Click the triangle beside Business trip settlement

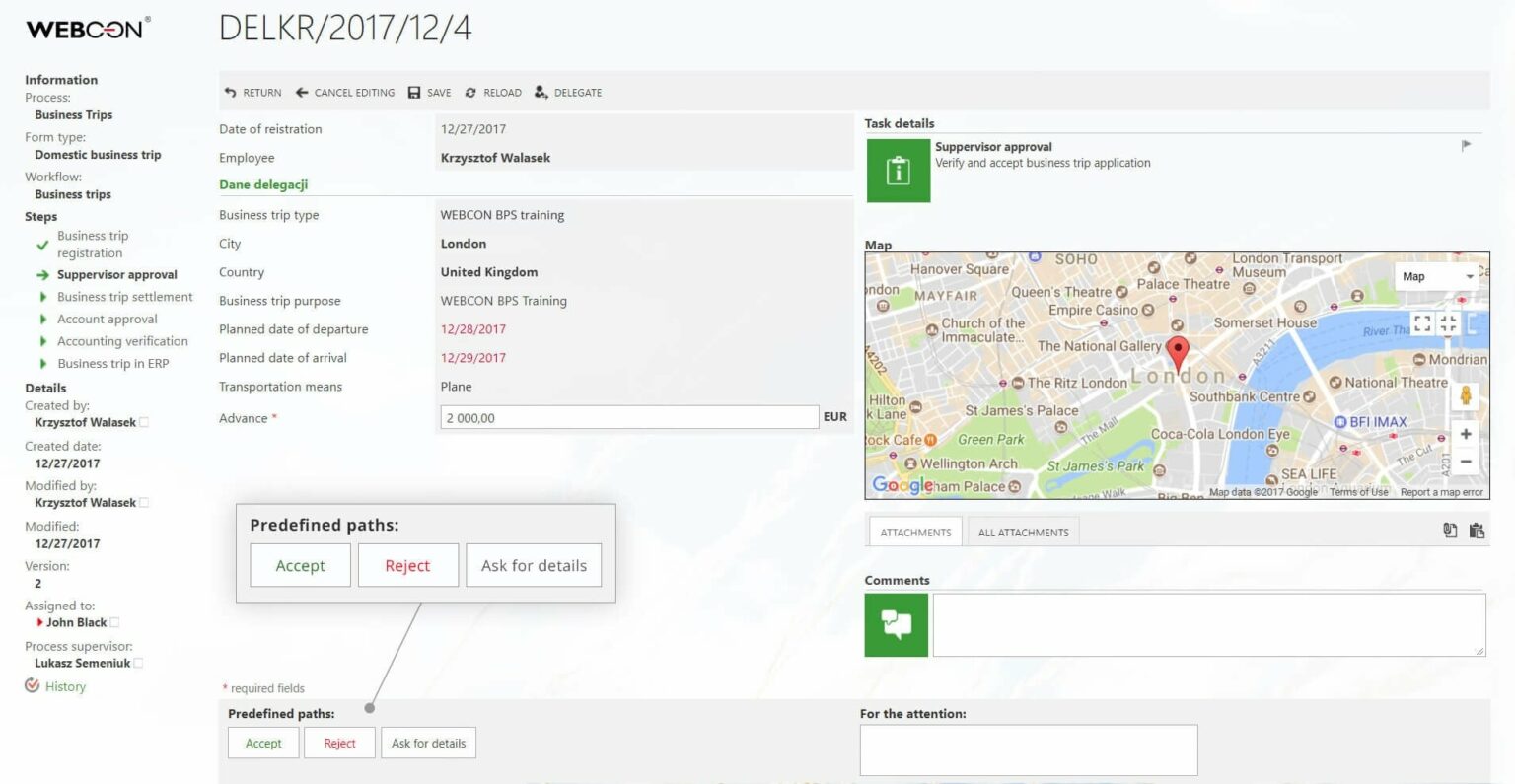[42, 297]
